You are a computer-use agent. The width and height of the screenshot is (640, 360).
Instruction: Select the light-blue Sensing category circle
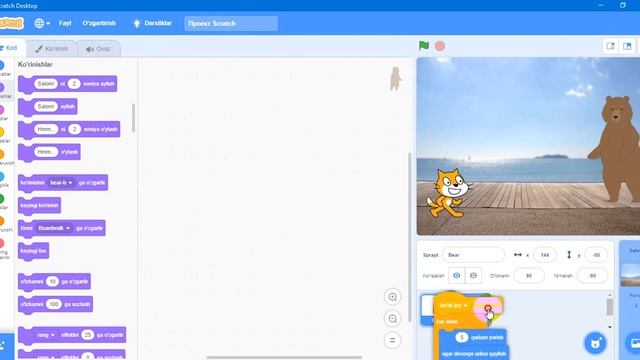coord(2,176)
